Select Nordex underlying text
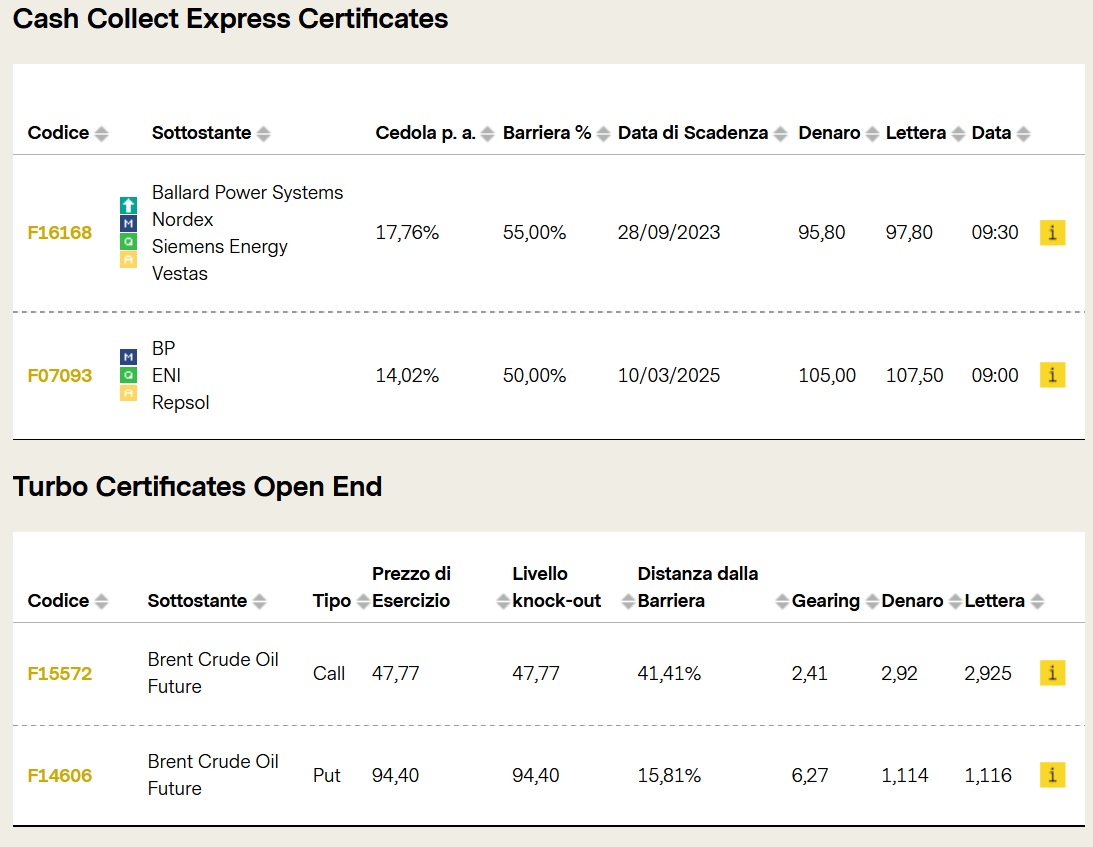The height and width of the screenshot is (847, 1093). [183, 220]
